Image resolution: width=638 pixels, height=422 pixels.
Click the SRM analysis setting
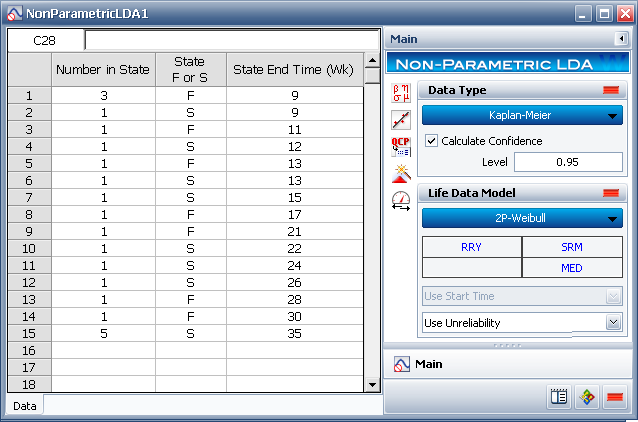point(572,247)
